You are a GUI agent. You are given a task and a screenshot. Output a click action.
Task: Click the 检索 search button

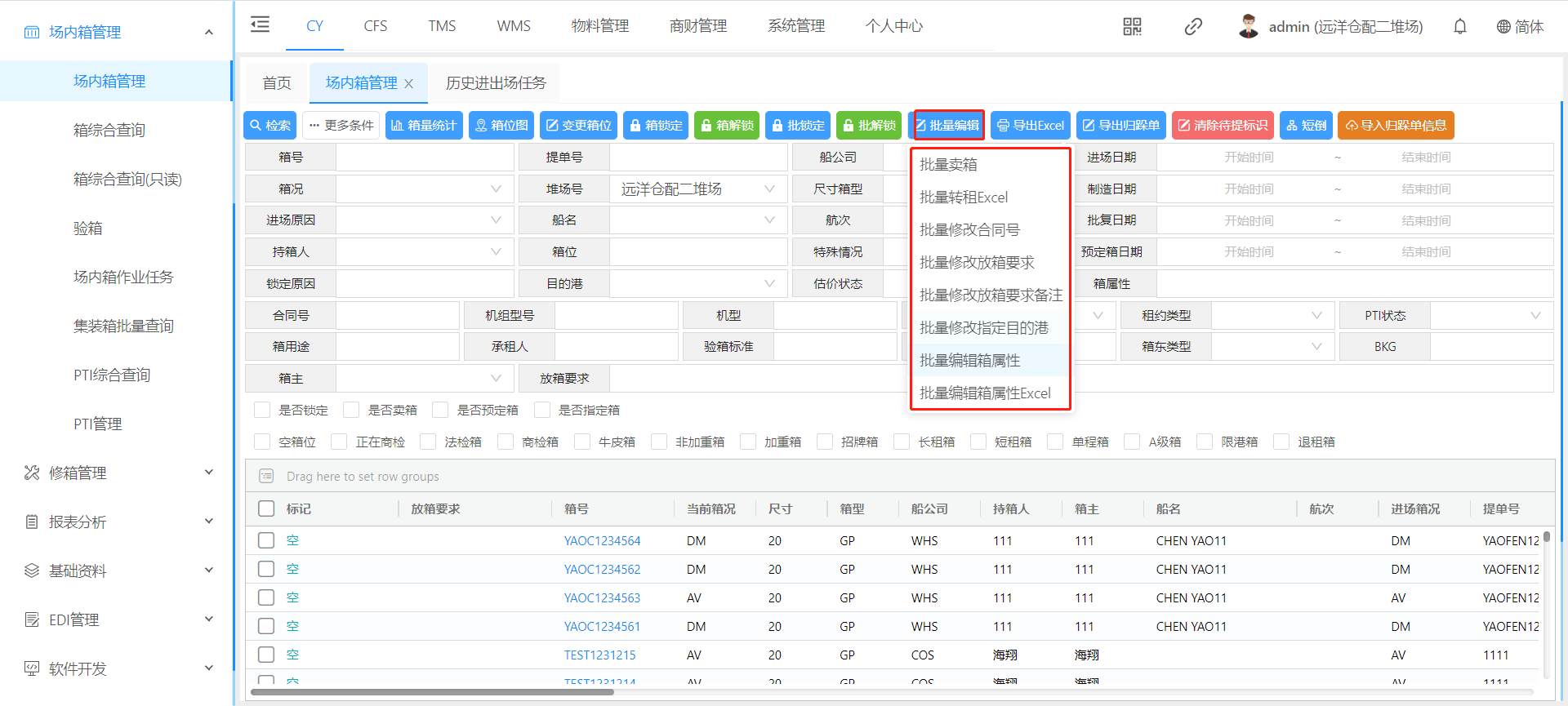coord(270,125)
